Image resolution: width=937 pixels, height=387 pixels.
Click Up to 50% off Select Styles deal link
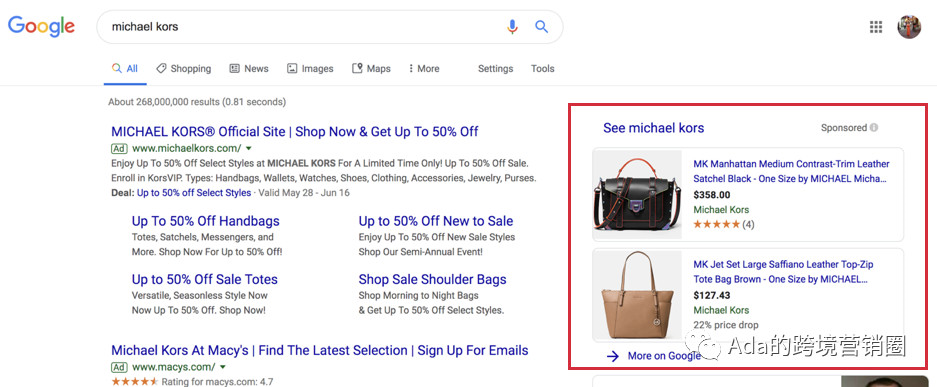pyautogui.click(x=194, y=193)
